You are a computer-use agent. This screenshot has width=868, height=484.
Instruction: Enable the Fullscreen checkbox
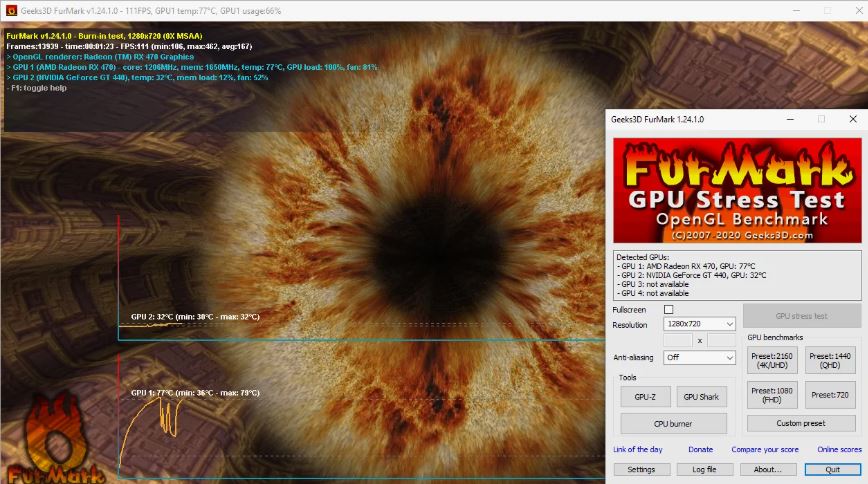coord(669,310)
